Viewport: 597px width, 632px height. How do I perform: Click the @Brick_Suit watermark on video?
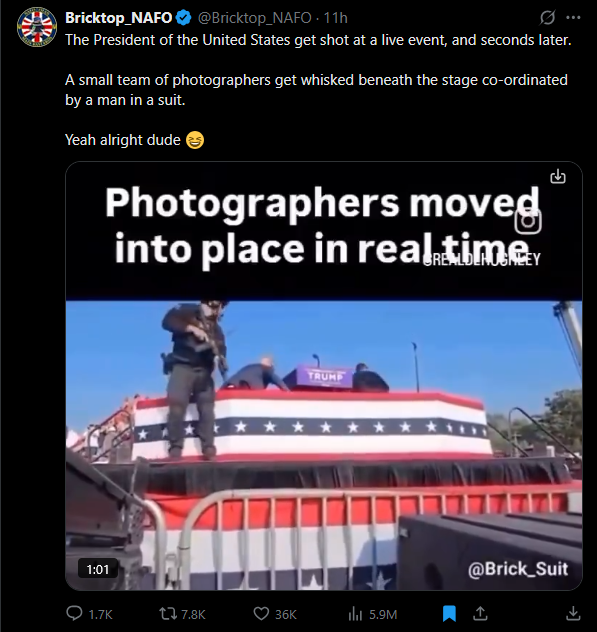click(x=518, y=569)
